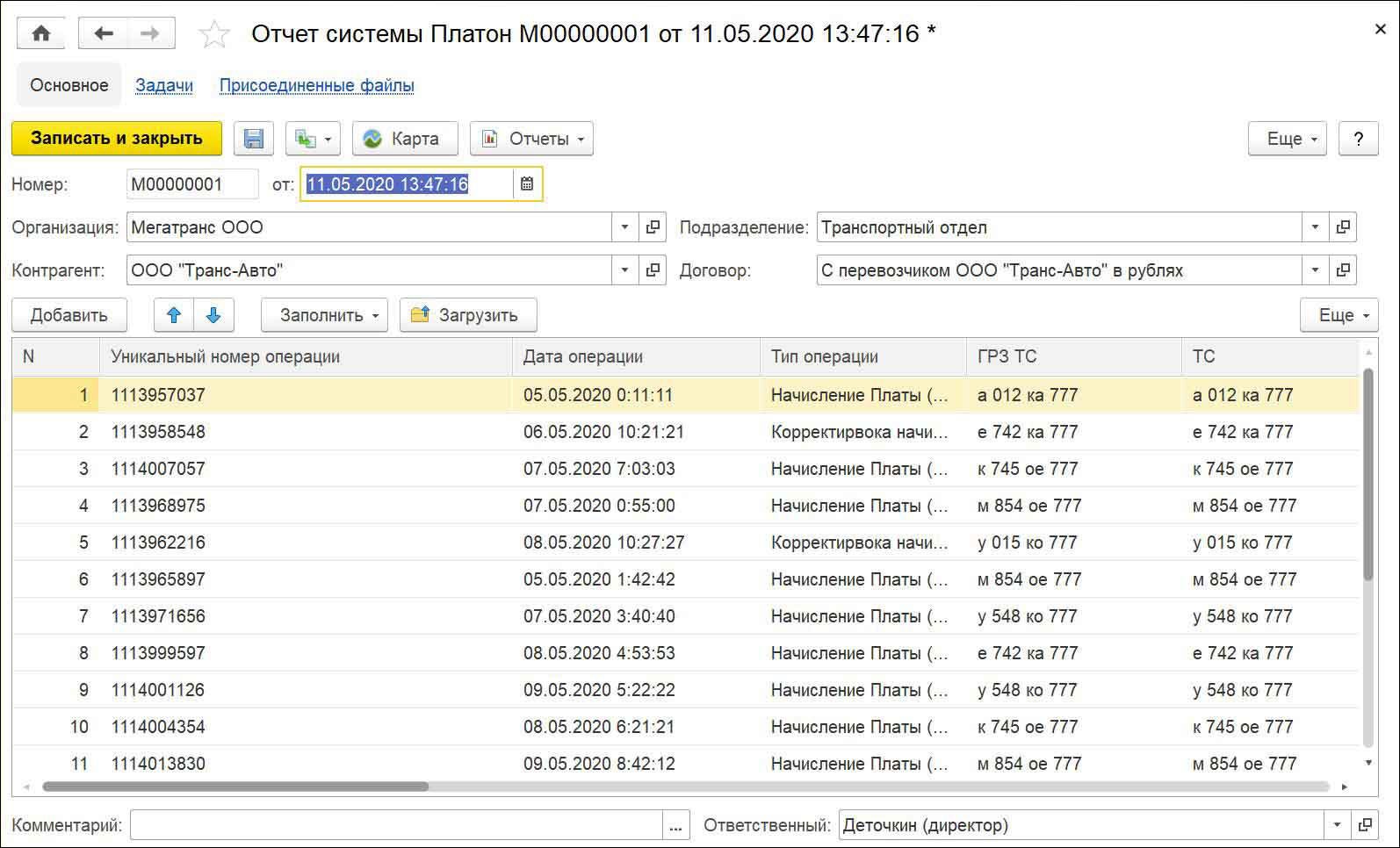Image resolution: width=1400 pixels, height=848 pixels.
Task: Expand the Организация dropdown list
Action: (x=624, y=227)
